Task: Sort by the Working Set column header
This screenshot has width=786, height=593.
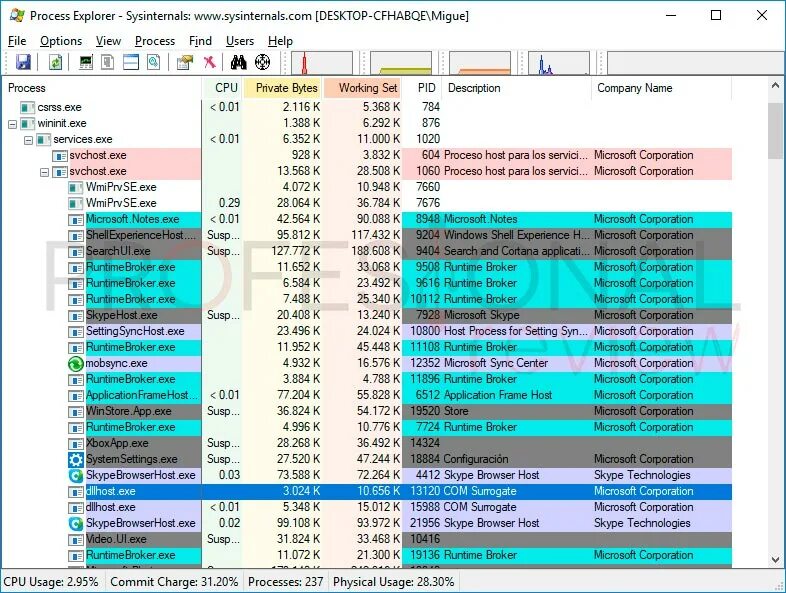Action: coord(363,88)
